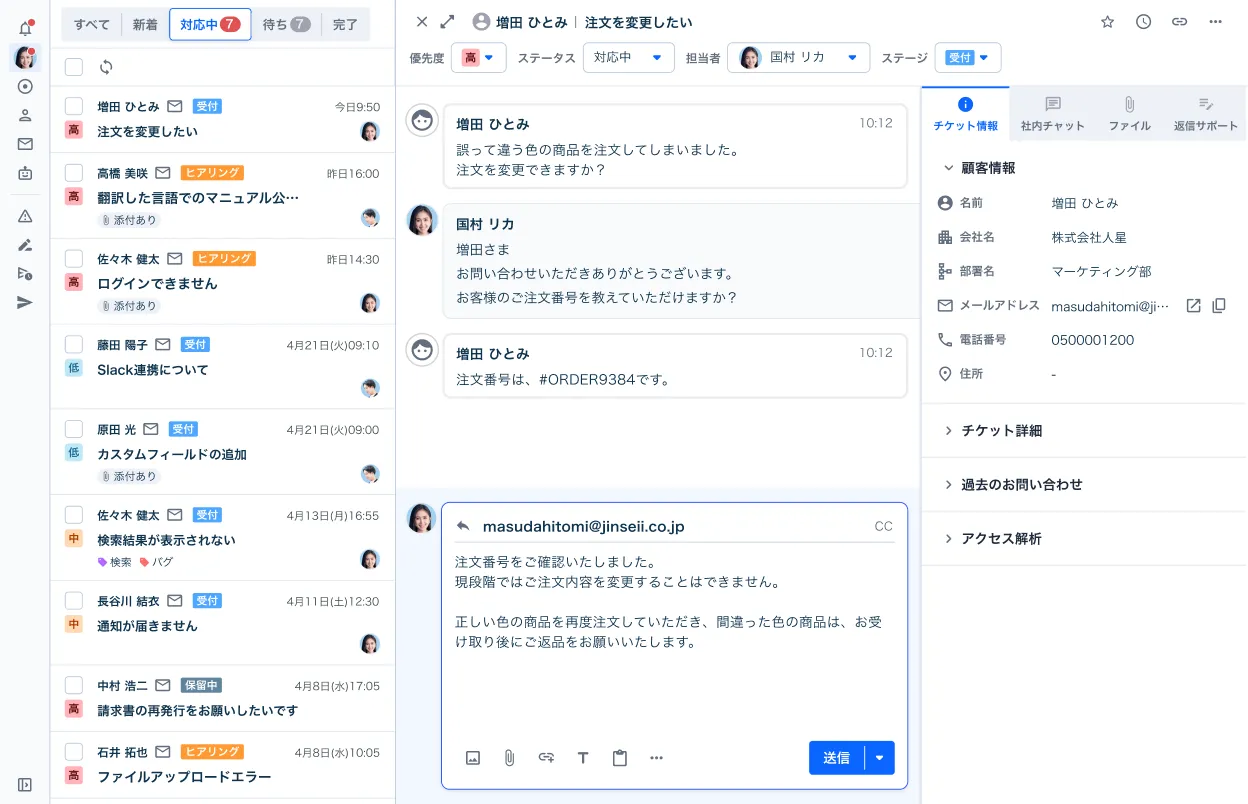Toggle the select-all tickets checkbox
Screen dimensions: 1248x804
point(74,67)
